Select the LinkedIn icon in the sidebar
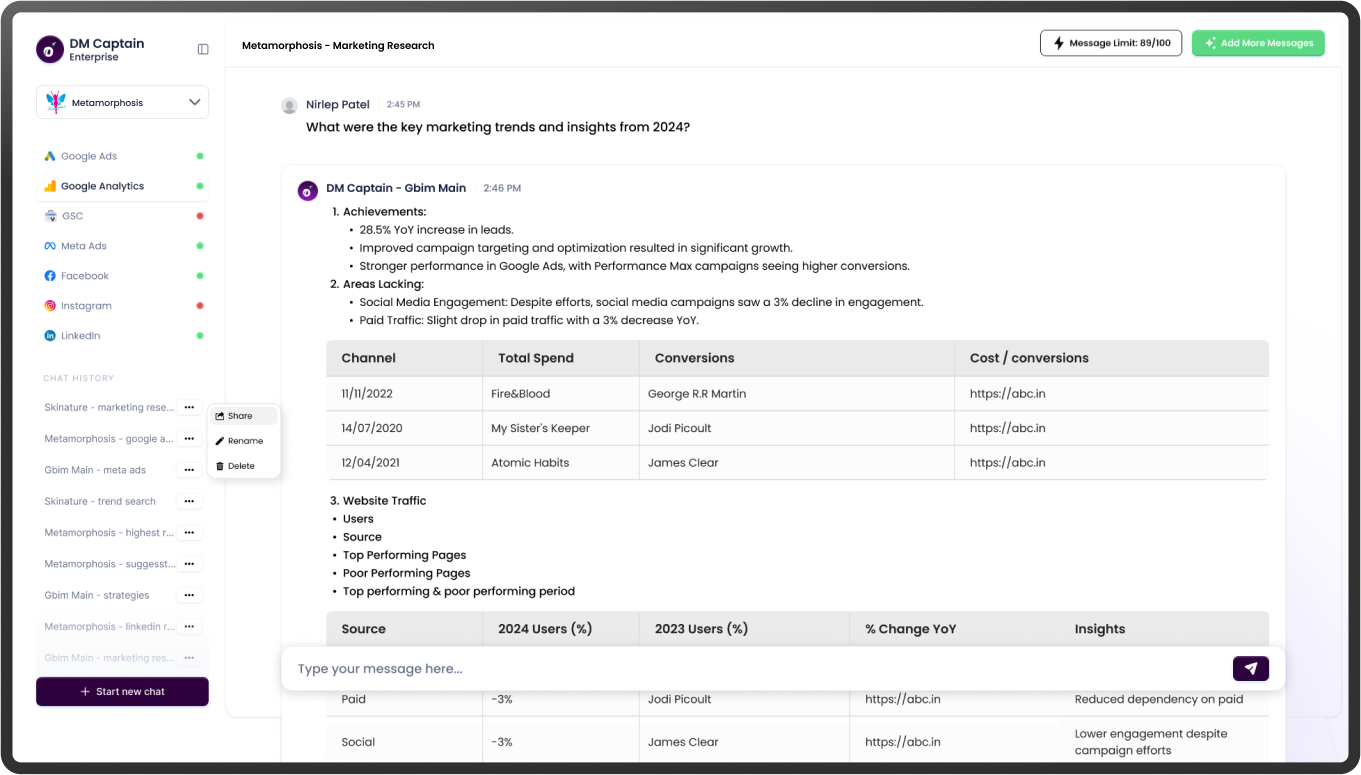 click(50, 336)
